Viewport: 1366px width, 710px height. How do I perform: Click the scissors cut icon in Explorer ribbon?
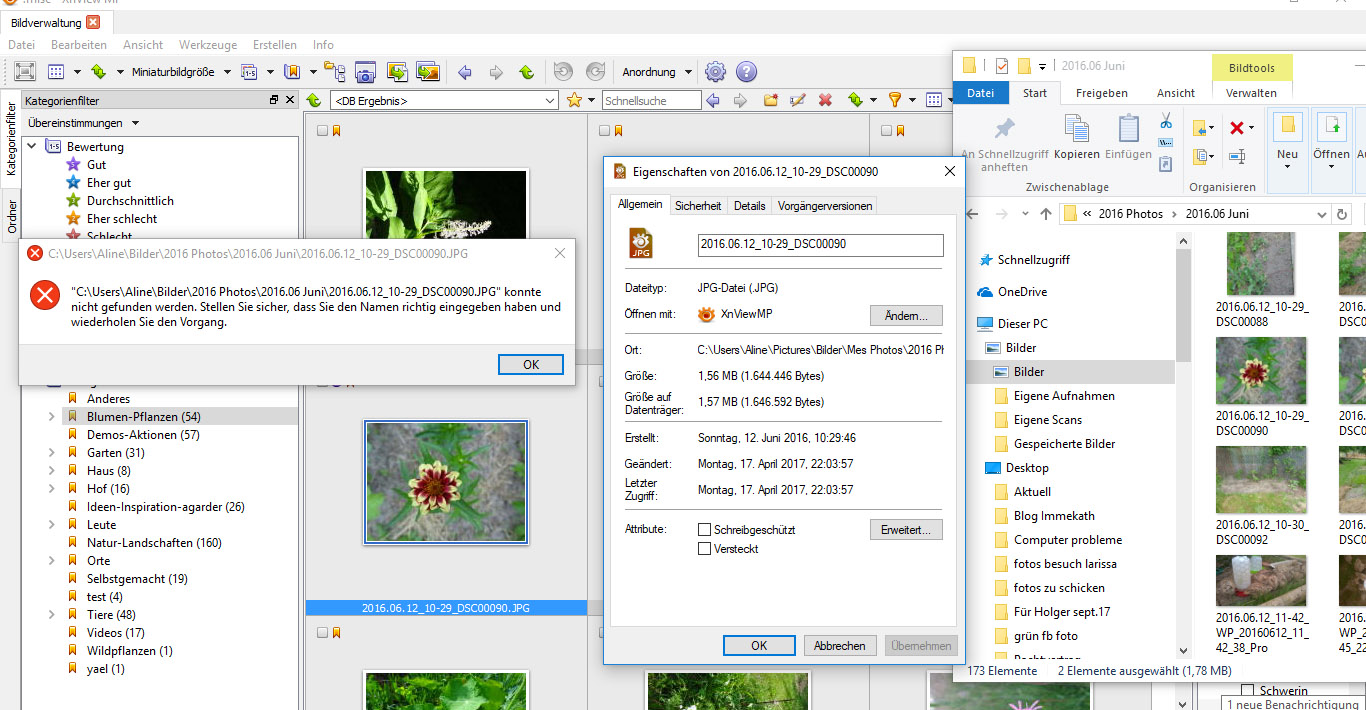click(x=1165, y=122)
